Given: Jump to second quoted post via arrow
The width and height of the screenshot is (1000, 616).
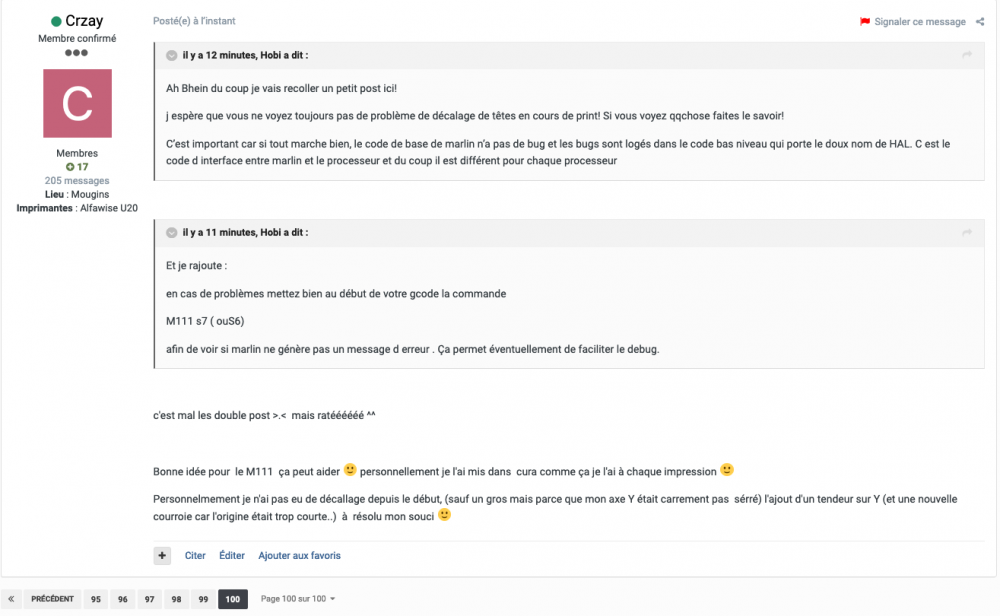Looking at the screenshot, I should 967,232.
